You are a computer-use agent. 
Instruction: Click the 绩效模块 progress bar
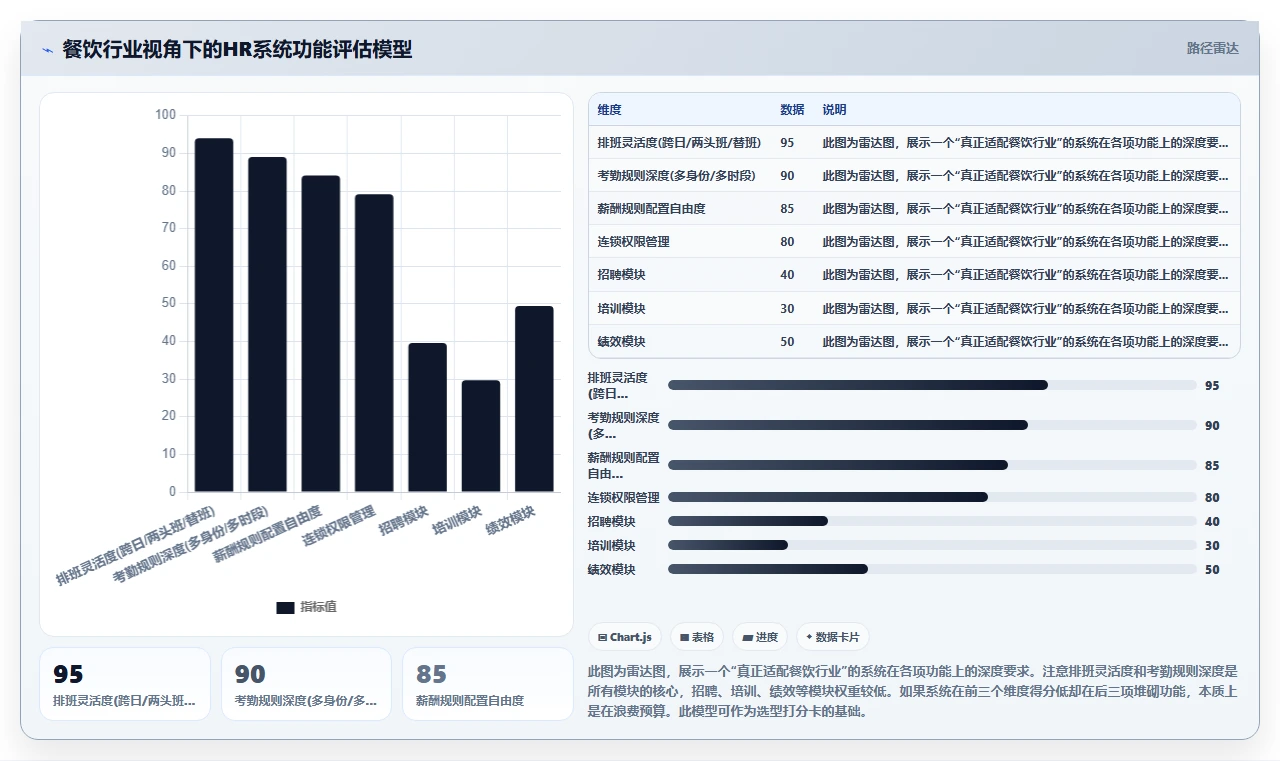click(932, 569)
